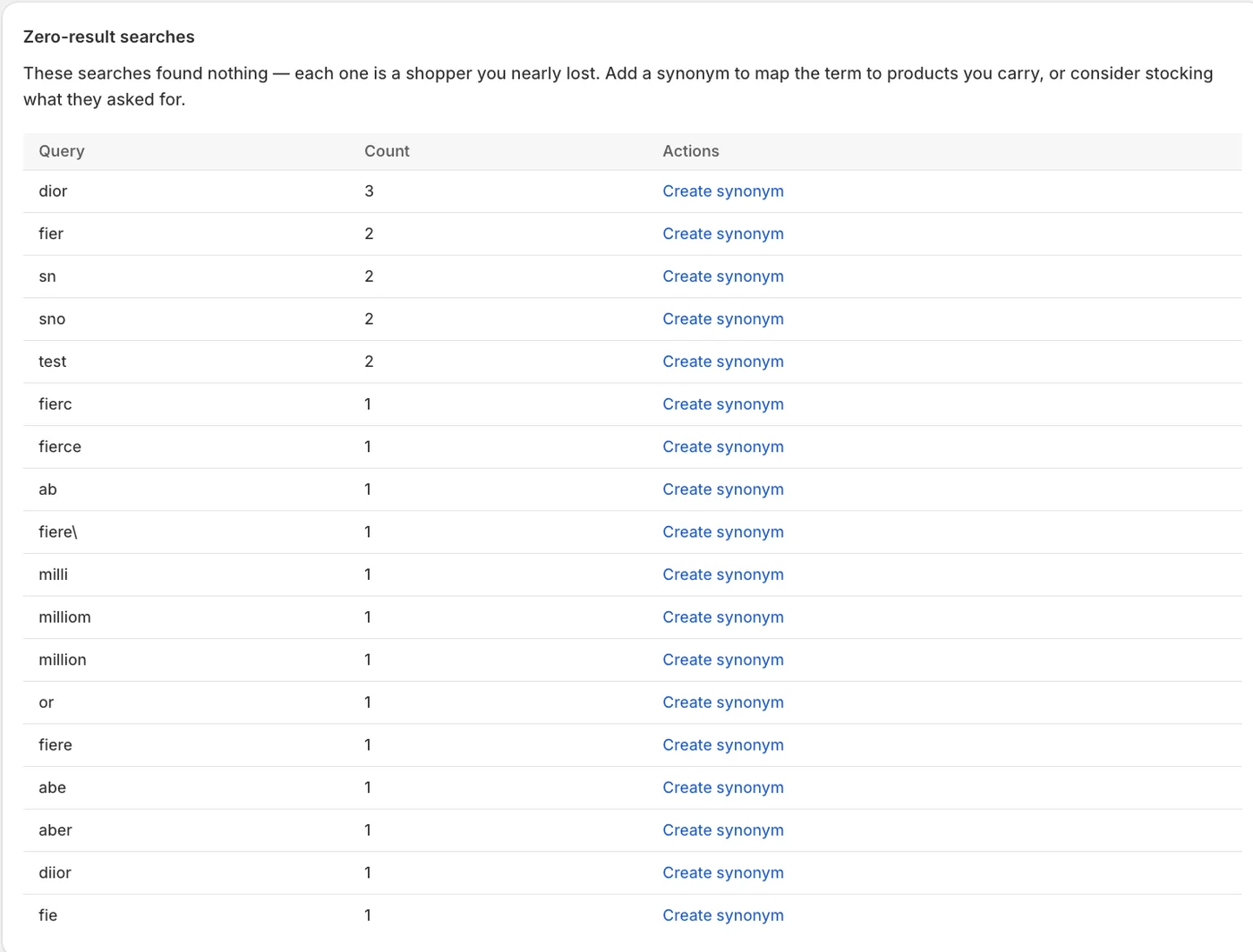
Task: Select the milliom query text
Action: 64,617
